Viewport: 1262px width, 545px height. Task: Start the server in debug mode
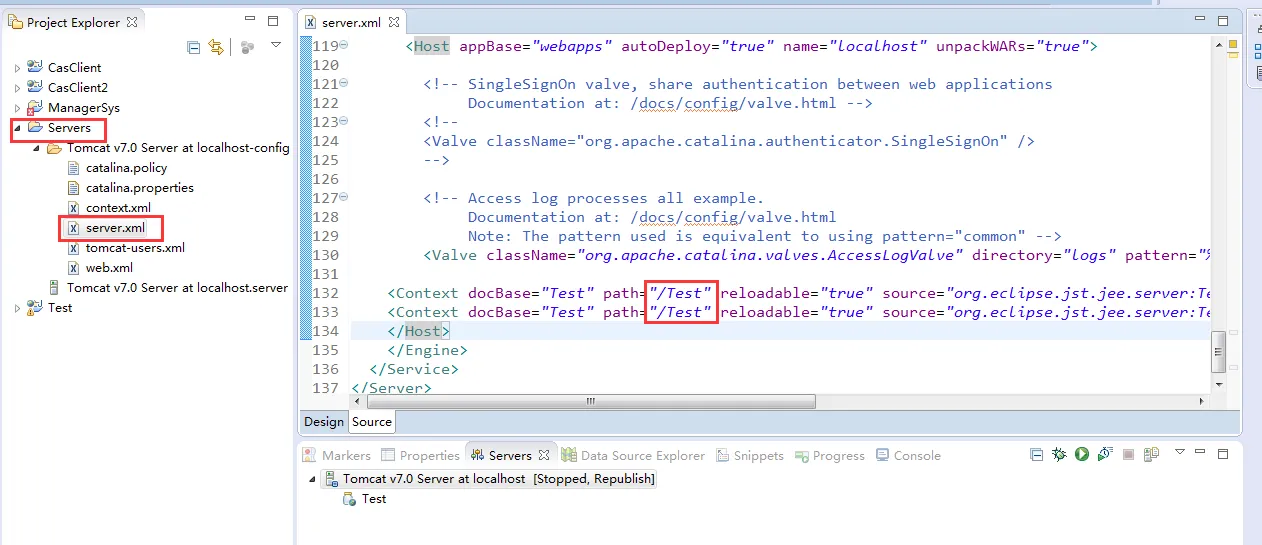click(1060, 455)
